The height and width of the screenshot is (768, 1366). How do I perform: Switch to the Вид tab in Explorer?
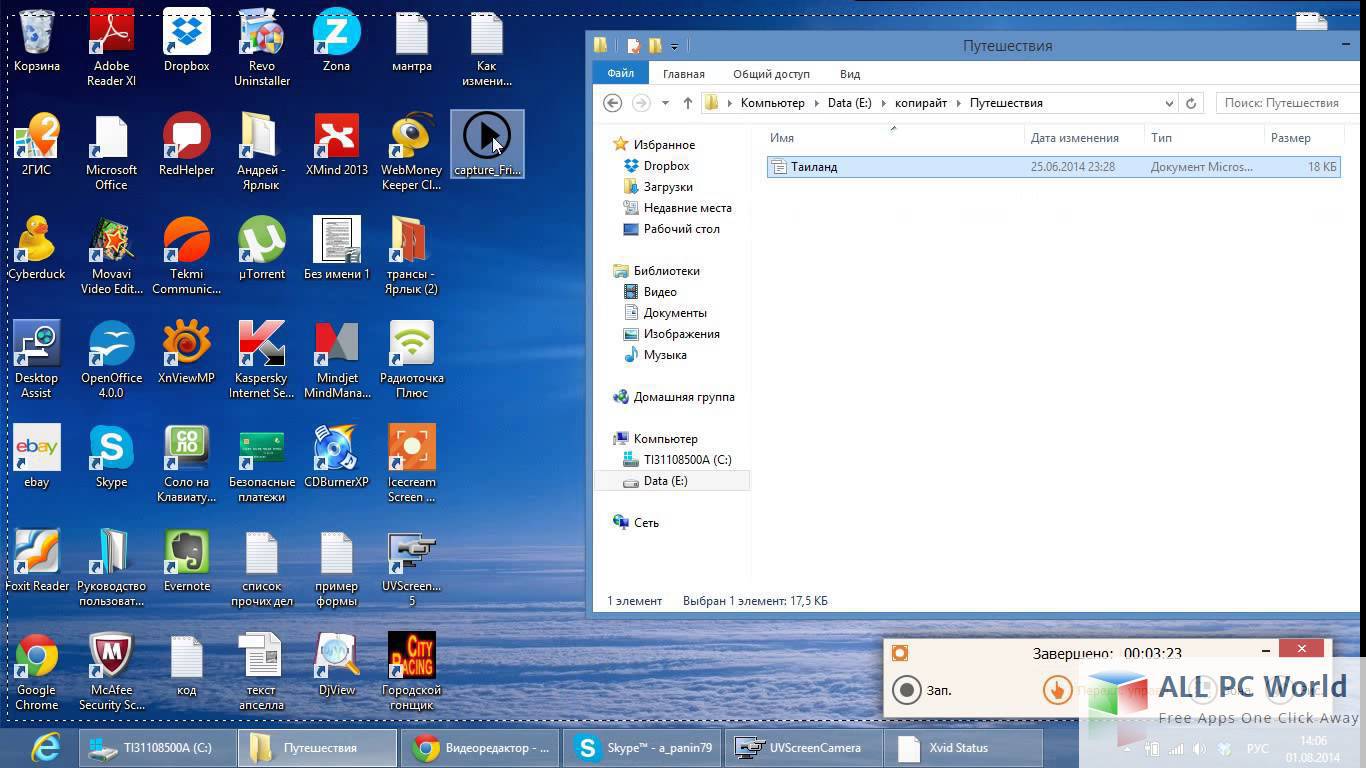coord(849,73)
